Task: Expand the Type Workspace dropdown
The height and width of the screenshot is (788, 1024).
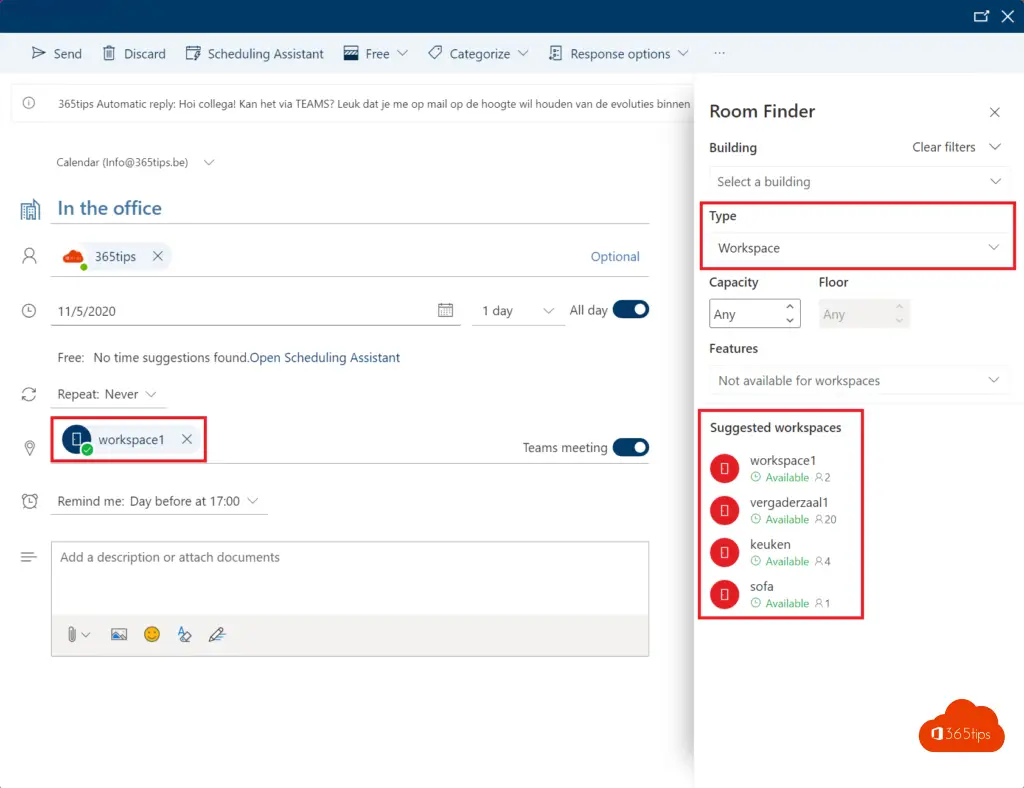Action: (x=858, y=248)
